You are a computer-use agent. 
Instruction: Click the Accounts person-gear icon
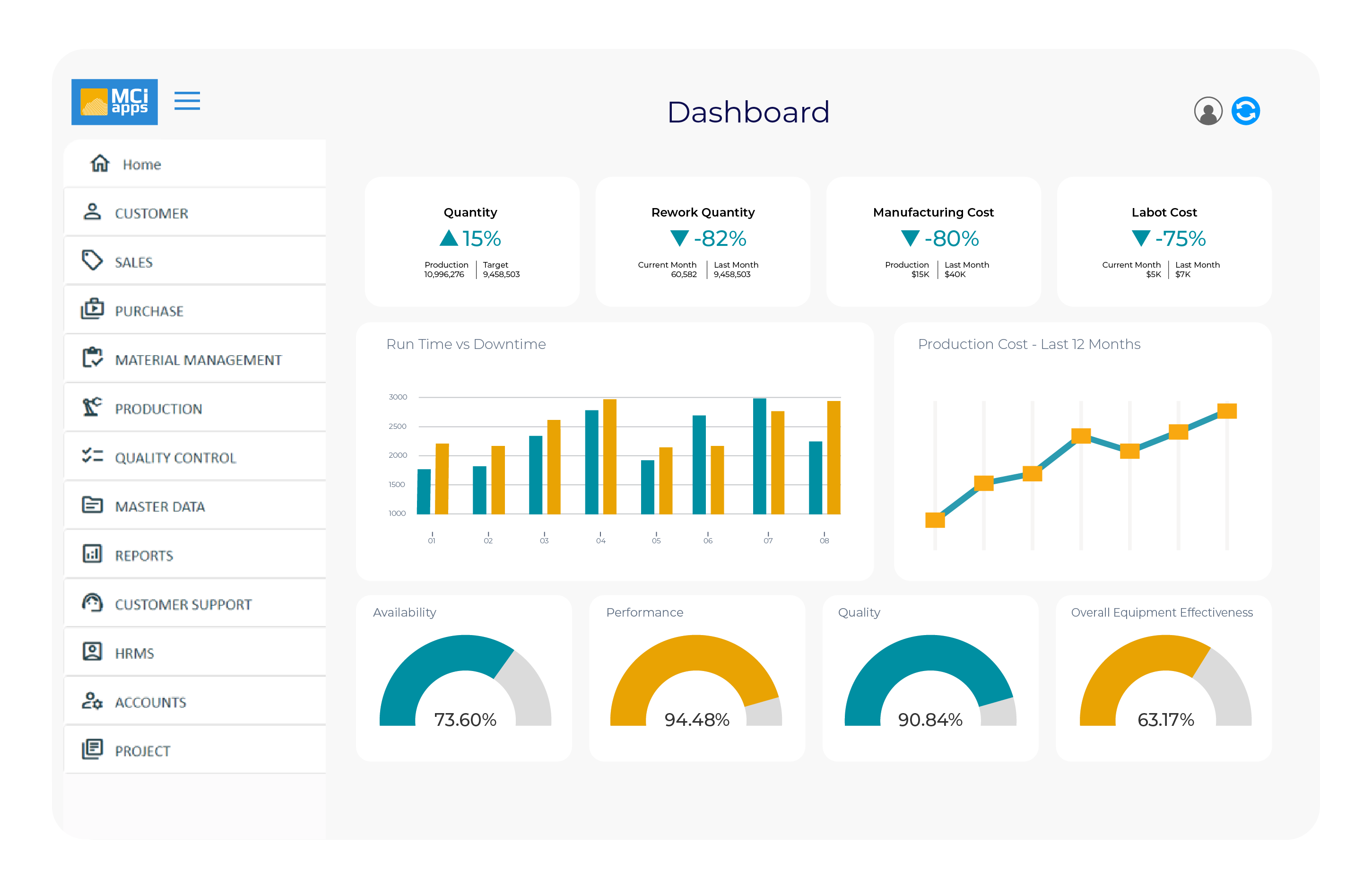point(92,700)
